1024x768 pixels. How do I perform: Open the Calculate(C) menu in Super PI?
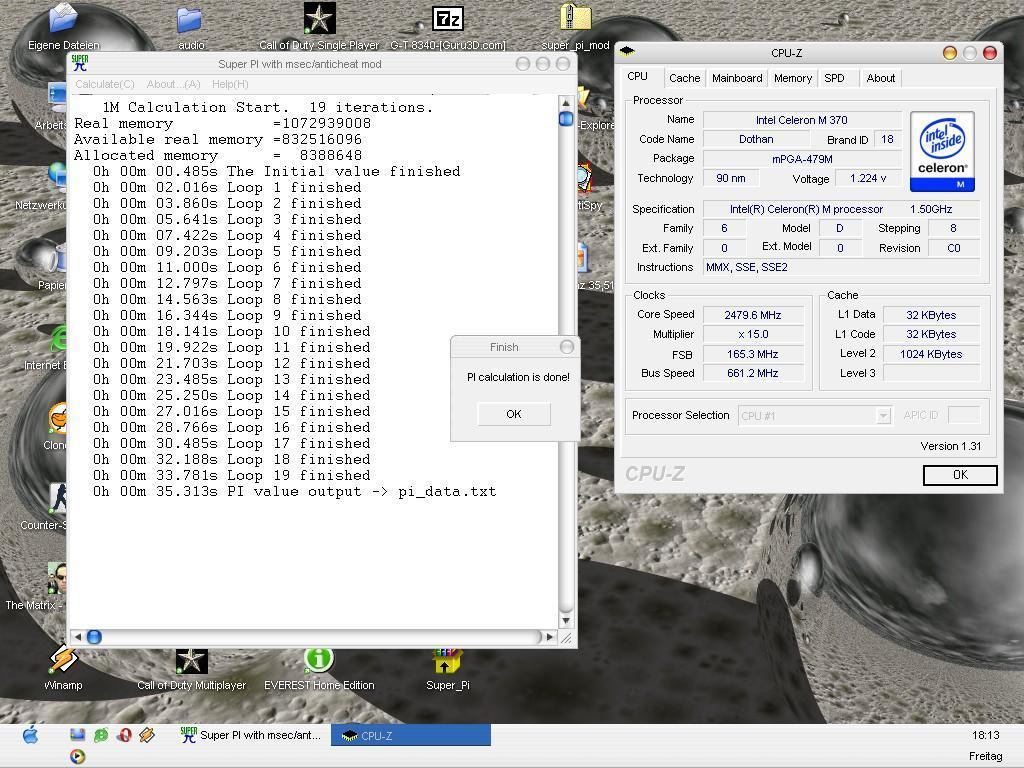pos(104,84)
